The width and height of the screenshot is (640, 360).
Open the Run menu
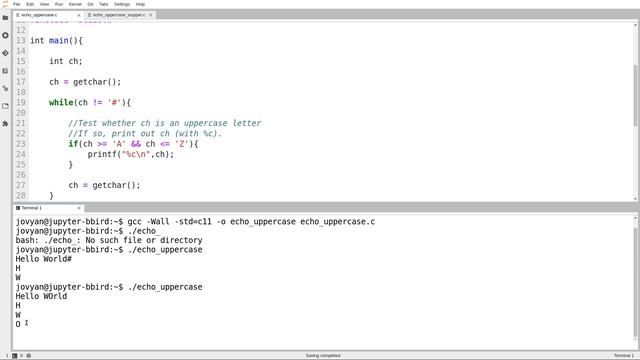59,4
